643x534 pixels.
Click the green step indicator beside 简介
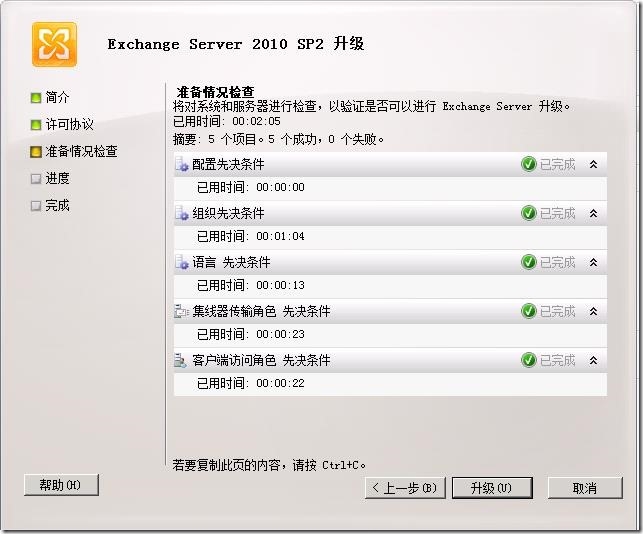[x=36, y=98]
